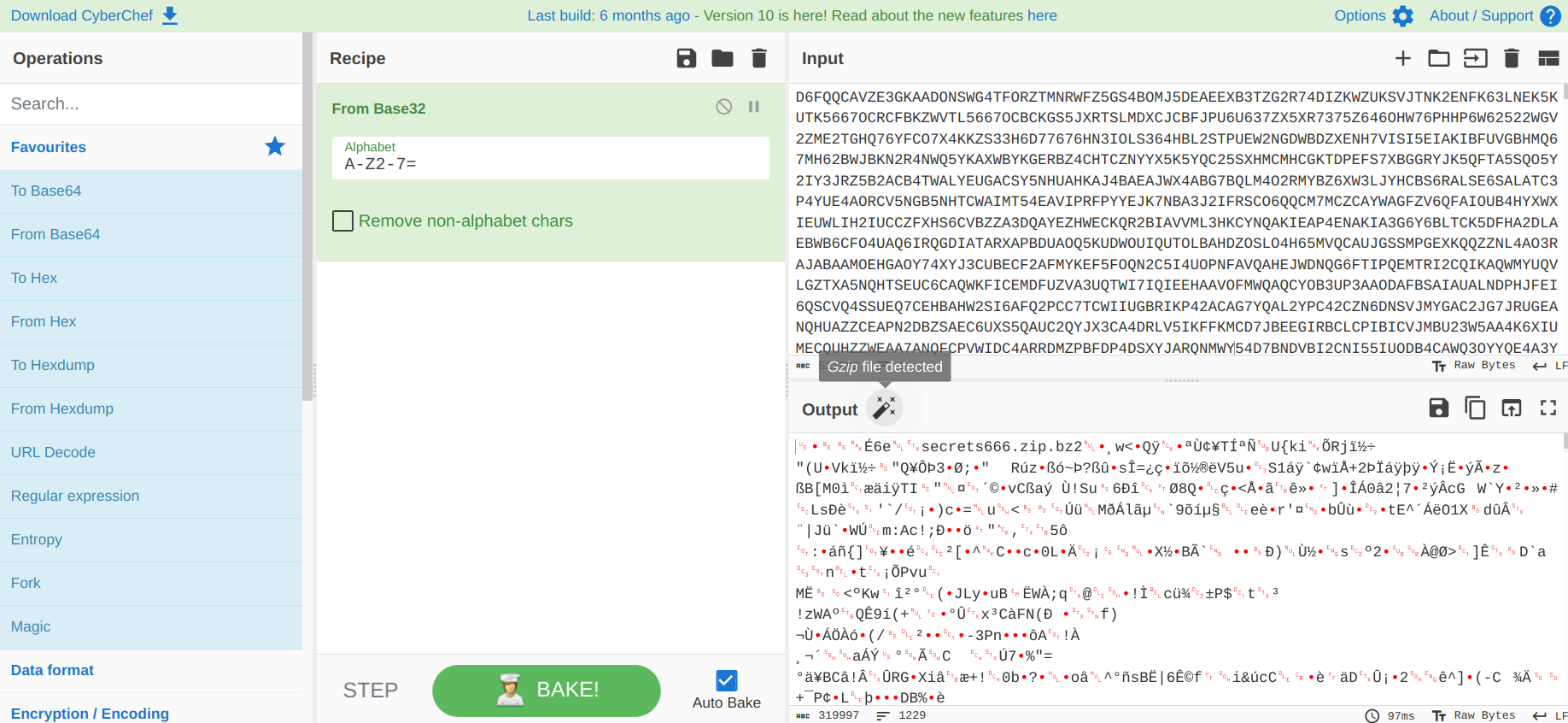Image resolution: width=1568 pixels, height=723 pixels.
Task: Click the operations list scrollbar
Action: (307, 216)
